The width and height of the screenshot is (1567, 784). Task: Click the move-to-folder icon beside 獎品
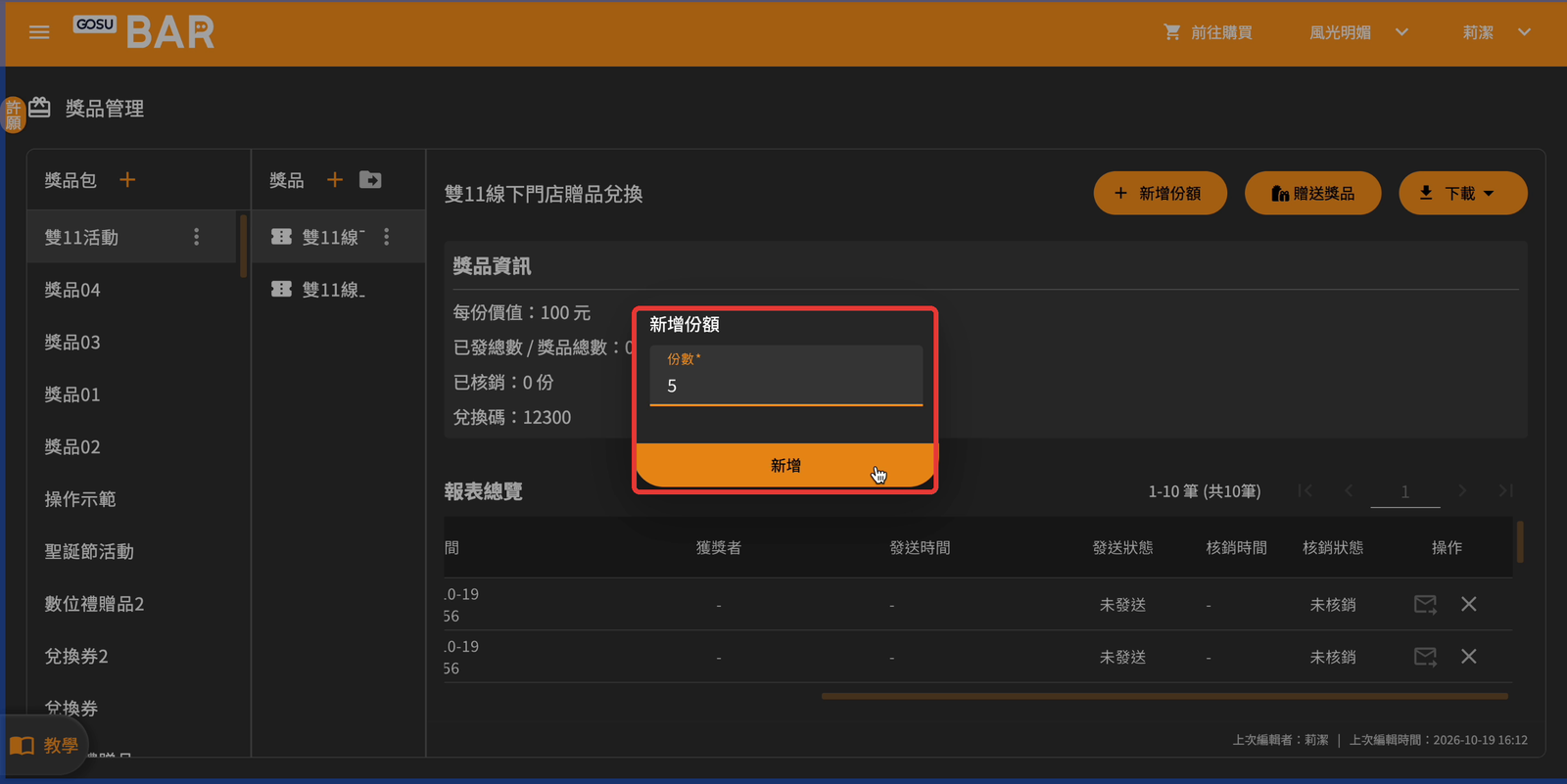click(x=370, y=180)
